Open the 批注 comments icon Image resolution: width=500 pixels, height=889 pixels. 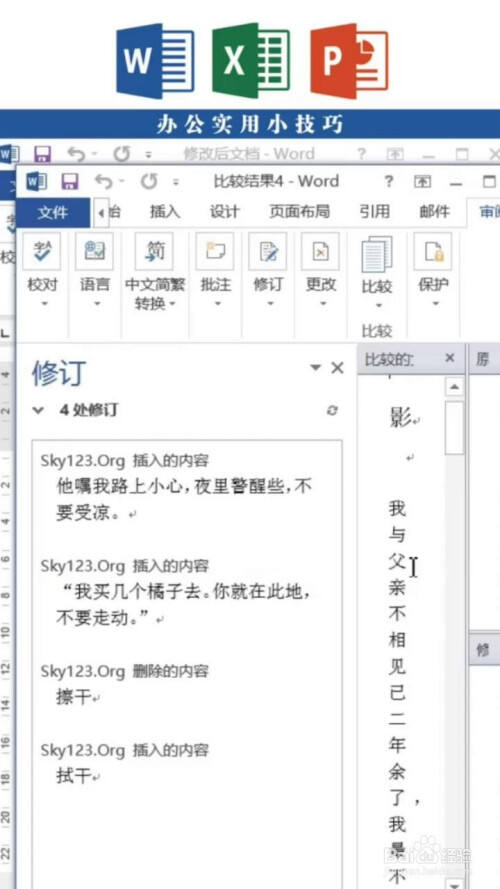pos(215,251)
